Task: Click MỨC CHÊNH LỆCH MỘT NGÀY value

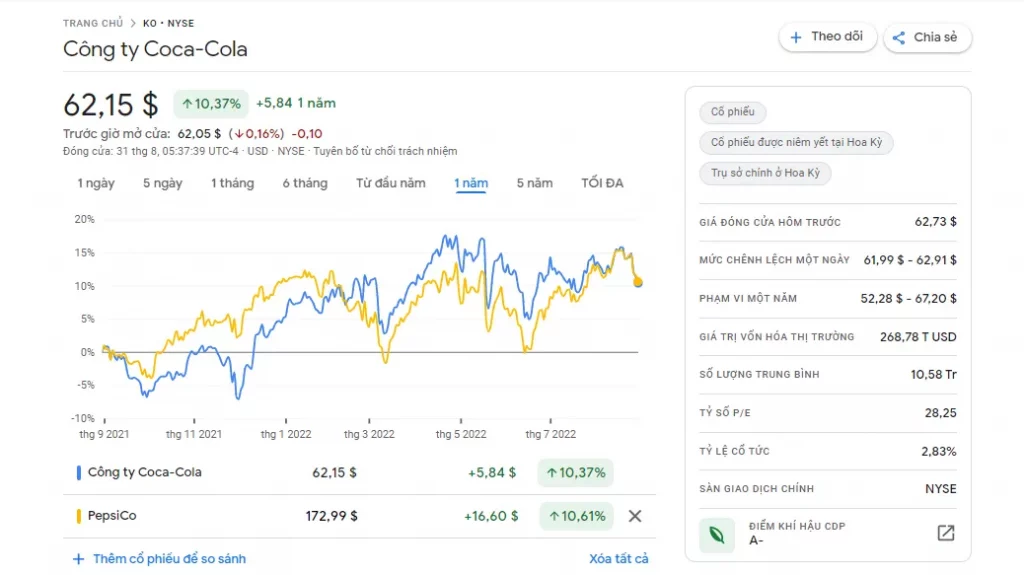Action: coord(910,261)
